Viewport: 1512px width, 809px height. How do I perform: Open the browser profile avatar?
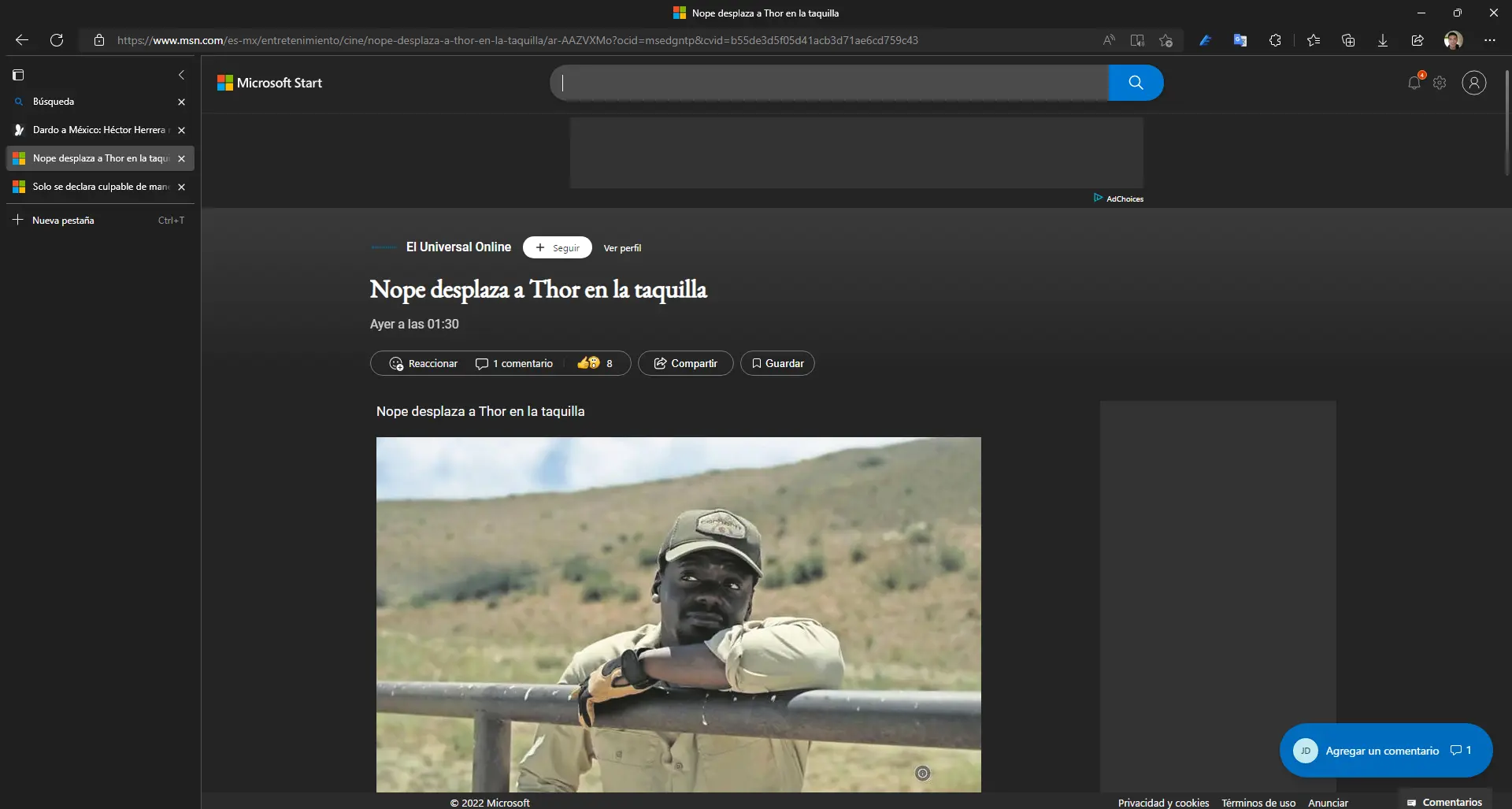tap(1454, 40)
